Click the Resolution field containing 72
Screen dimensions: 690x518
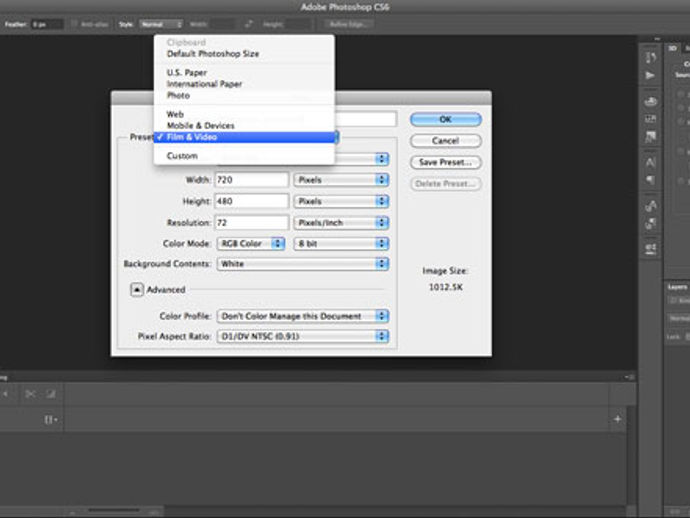[x=252, y=223]
